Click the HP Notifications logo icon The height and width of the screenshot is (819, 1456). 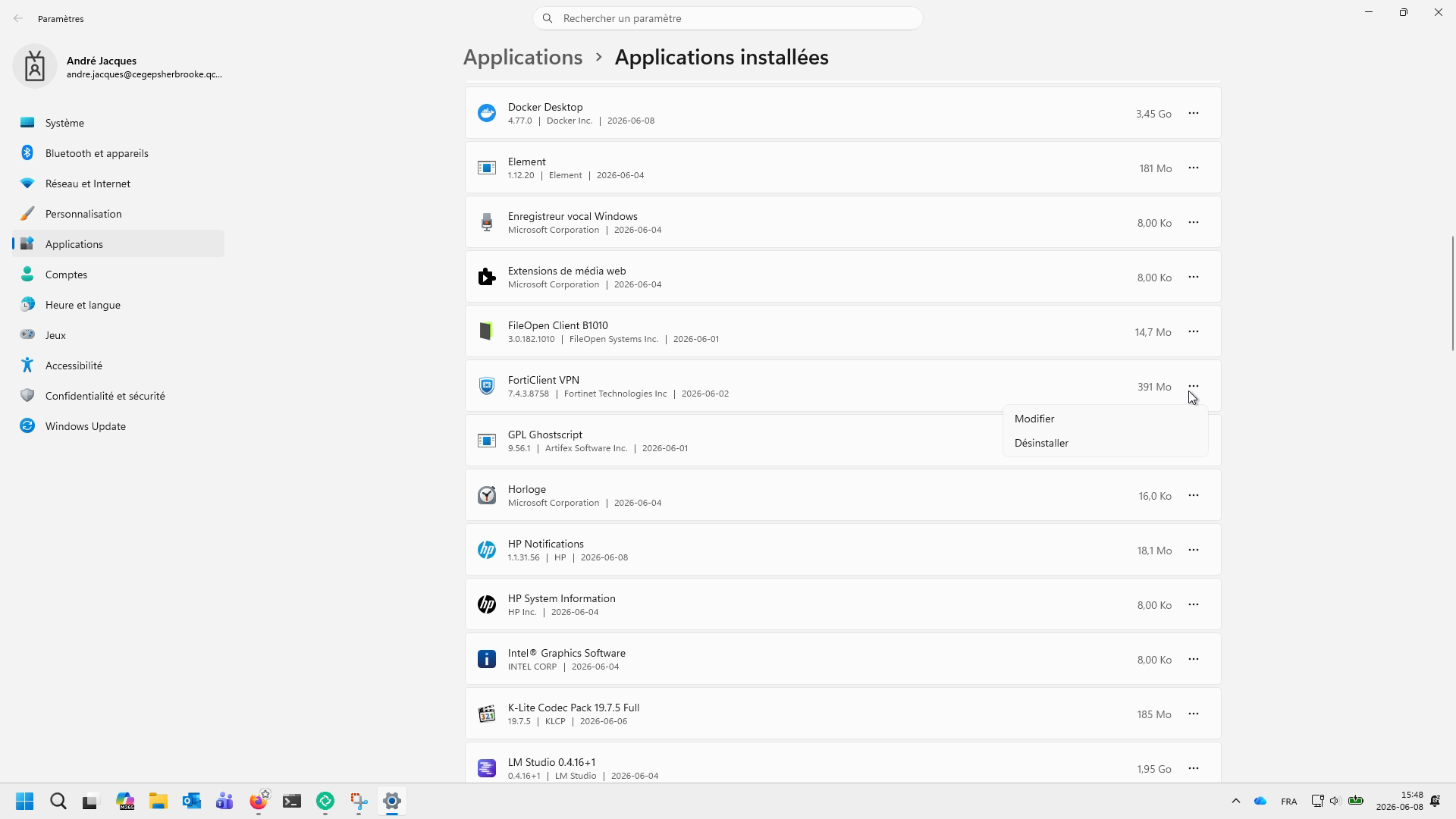487,550
